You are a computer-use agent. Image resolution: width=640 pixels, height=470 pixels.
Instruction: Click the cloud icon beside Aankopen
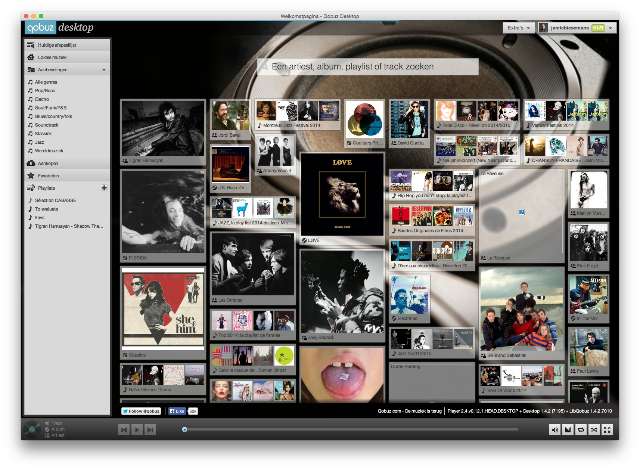pyautogui.click(x=31, y=162)
